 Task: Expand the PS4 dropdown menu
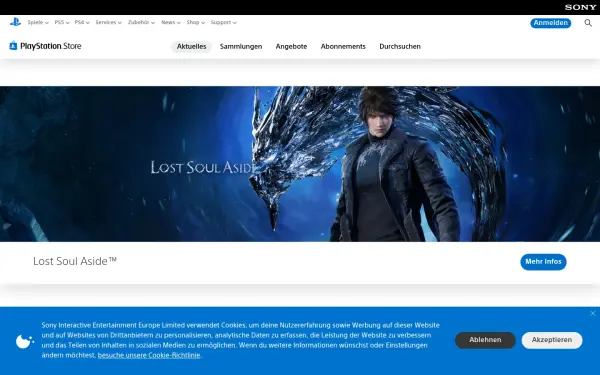(82, 23)
